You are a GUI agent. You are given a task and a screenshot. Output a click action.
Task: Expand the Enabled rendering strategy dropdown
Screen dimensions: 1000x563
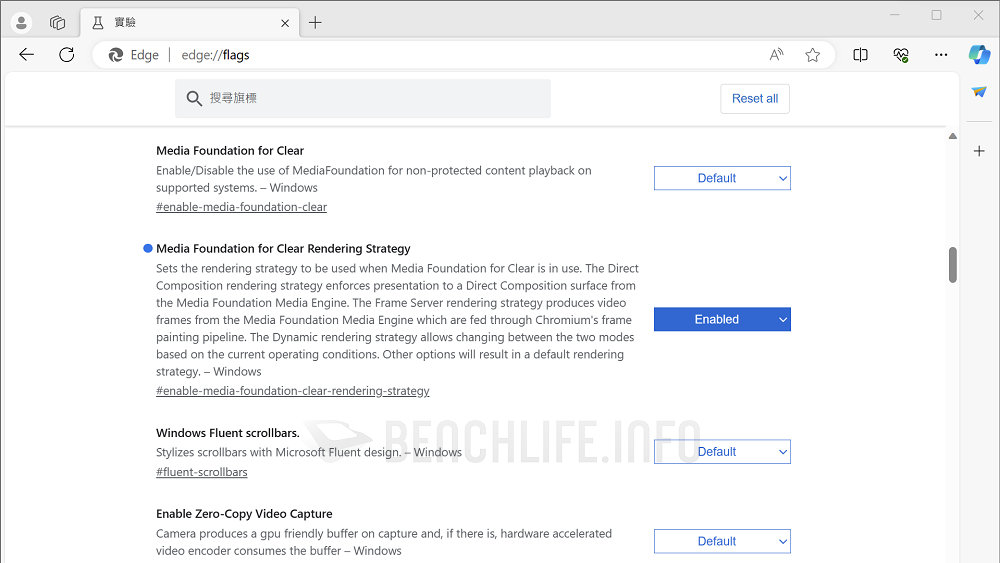click(722, 319)
